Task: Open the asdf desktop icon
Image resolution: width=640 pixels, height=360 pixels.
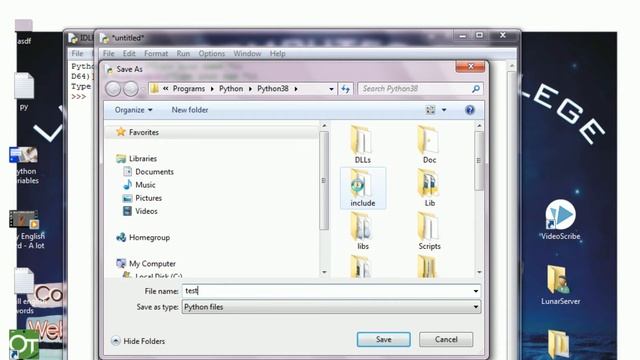Action: click(24, 31)
